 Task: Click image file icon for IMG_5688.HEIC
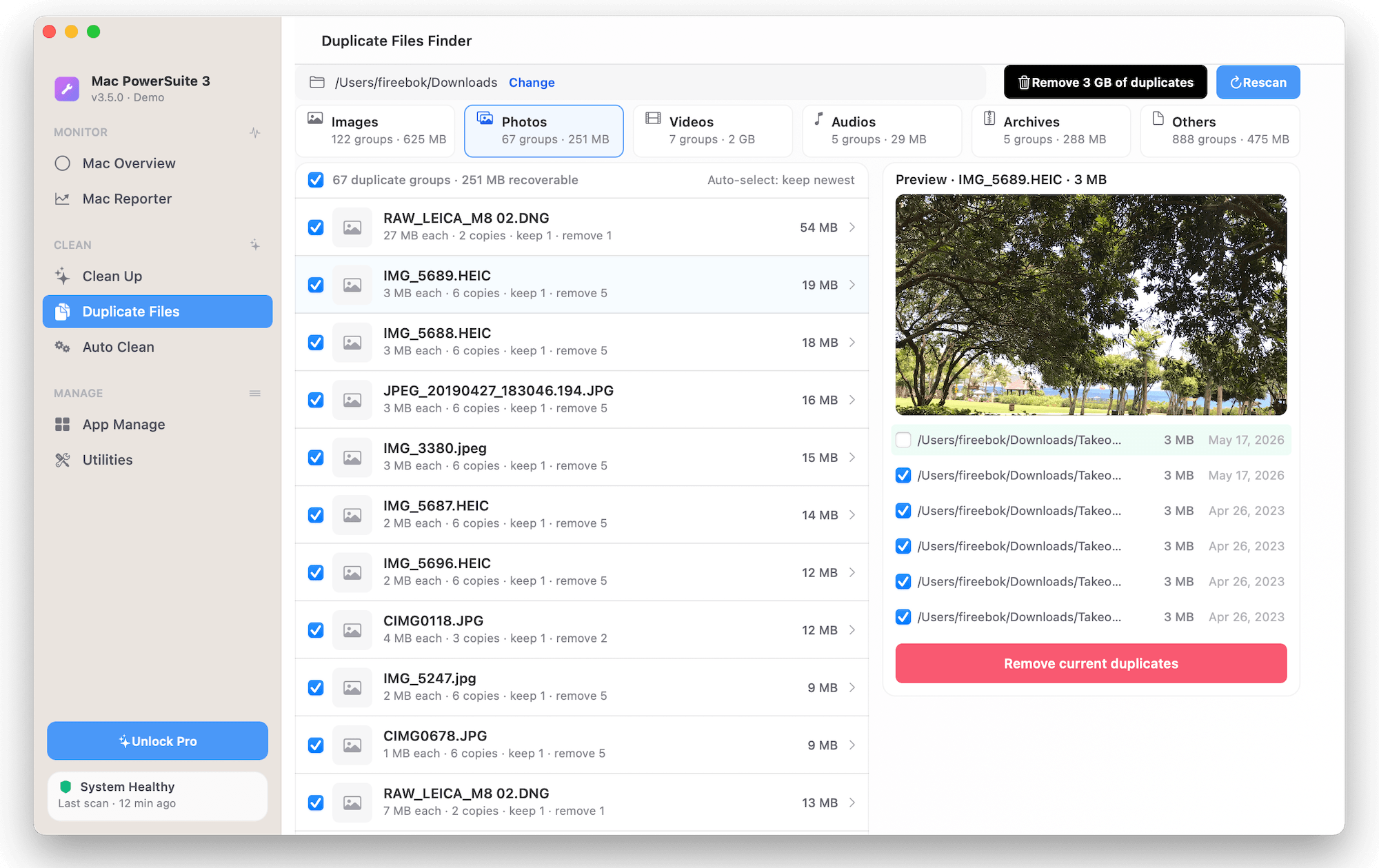tap(352, 343)
